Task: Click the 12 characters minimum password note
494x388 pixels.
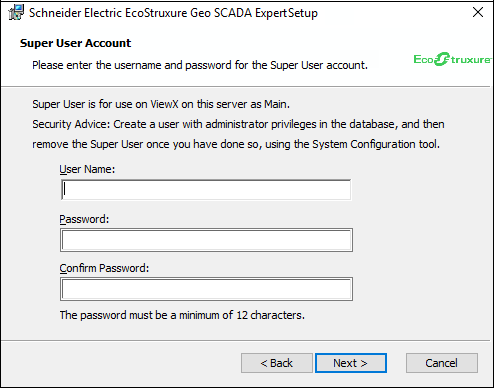Action: coord(182,315)
